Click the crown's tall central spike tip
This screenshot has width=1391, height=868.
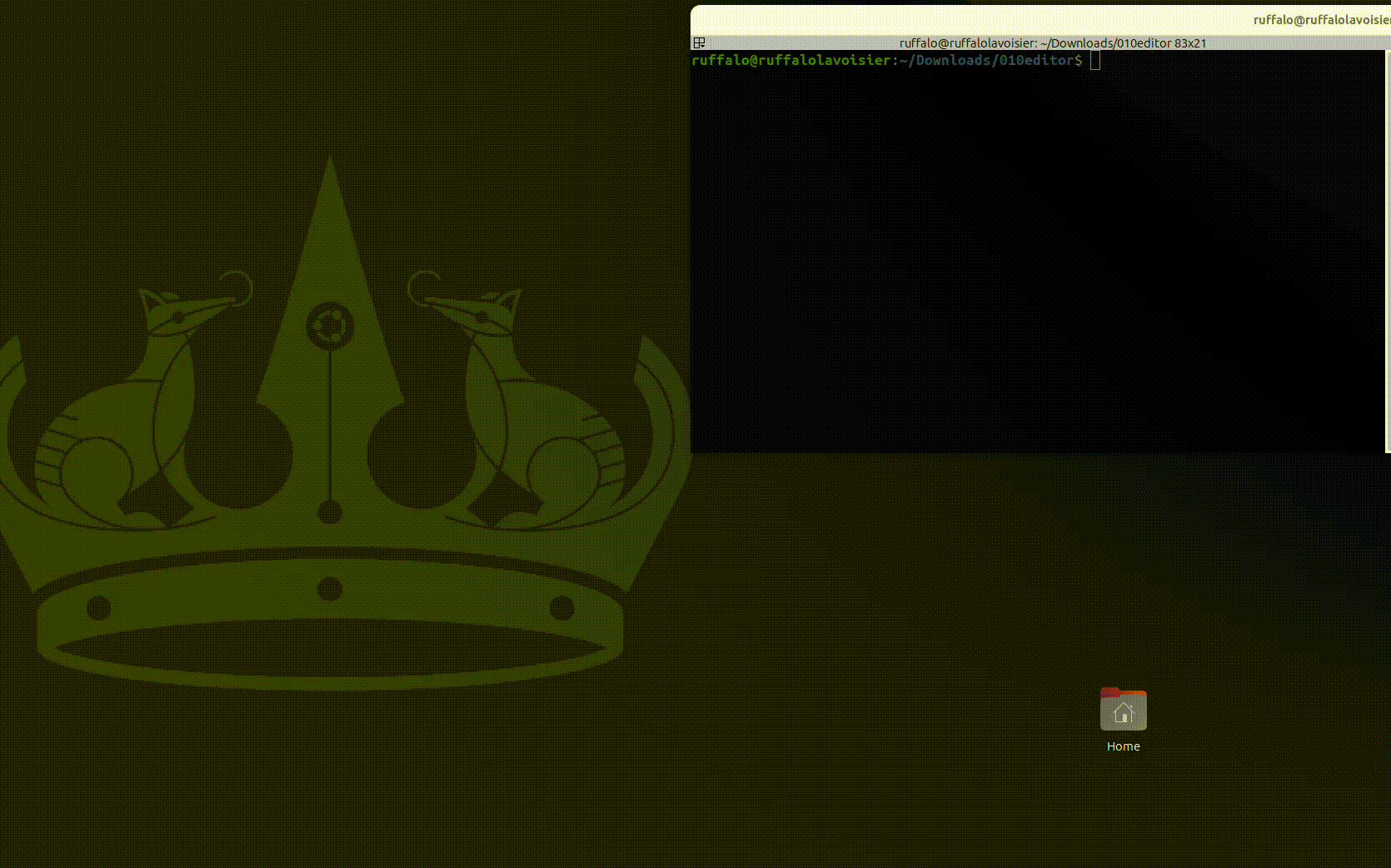click(331, 162)
